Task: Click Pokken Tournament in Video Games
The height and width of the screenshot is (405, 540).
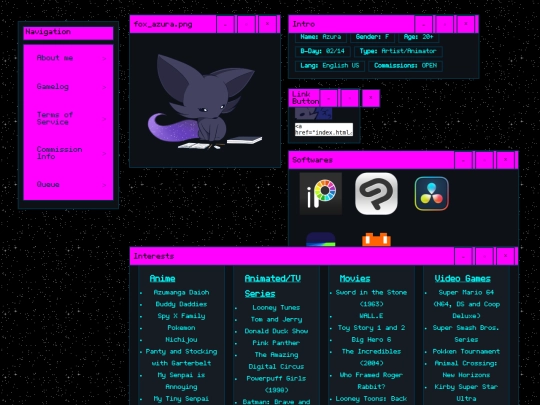Action: pyautogui.click(x=466, y=351)
